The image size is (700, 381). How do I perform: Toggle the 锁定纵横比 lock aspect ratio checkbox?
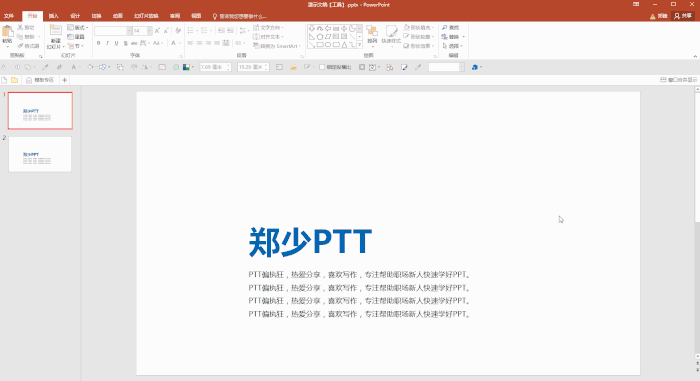[x=322, y=67]
